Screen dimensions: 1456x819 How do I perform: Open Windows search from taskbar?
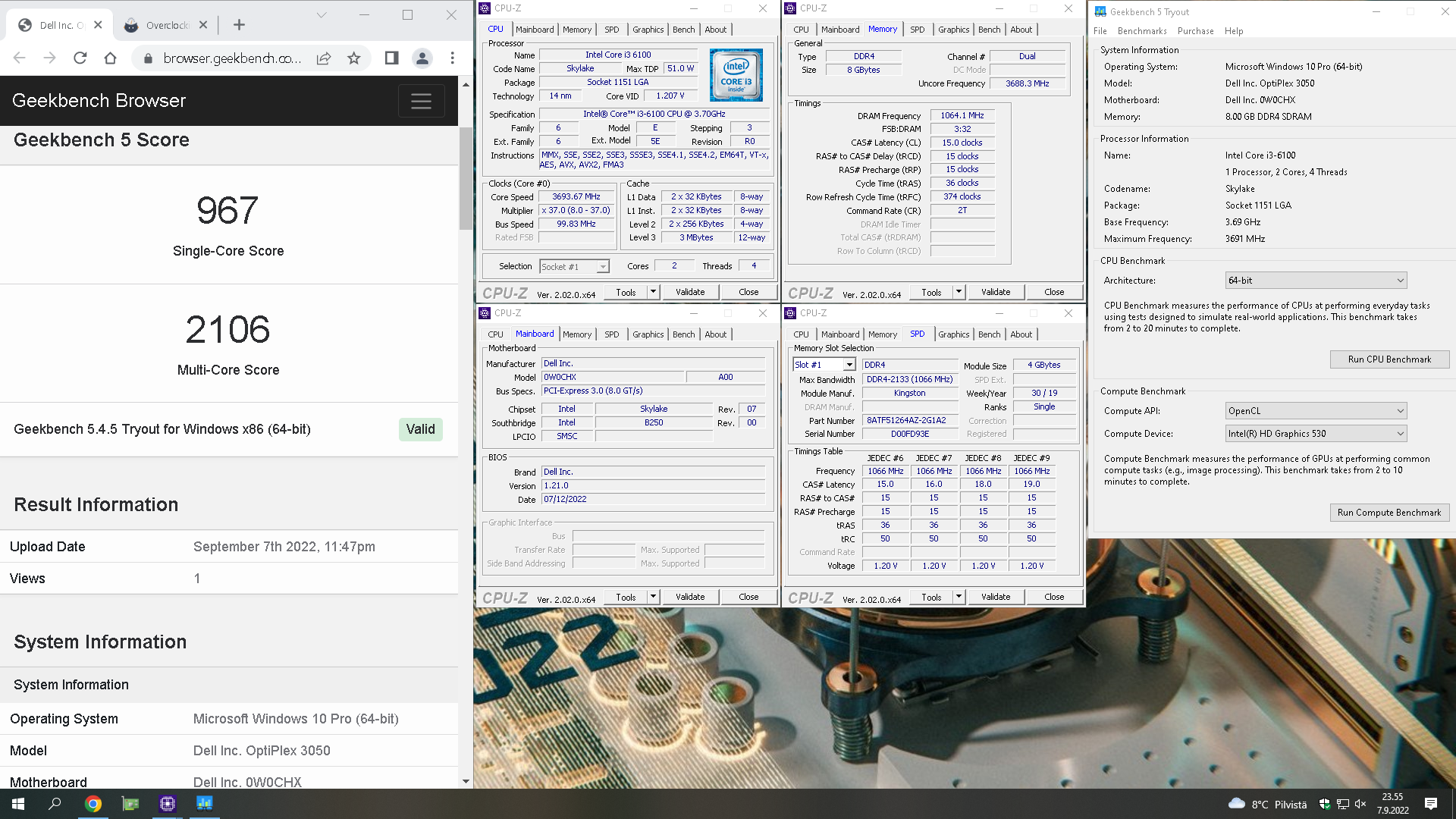(x=55, y=804)
